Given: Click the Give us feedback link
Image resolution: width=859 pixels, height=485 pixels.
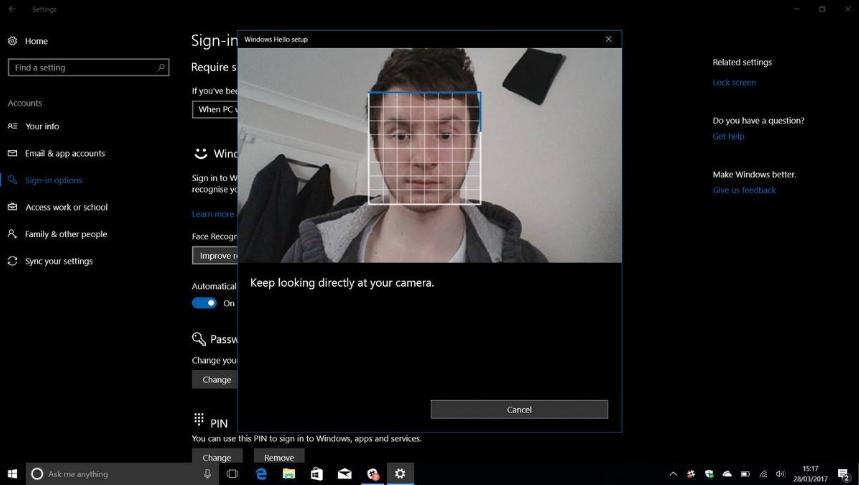Looking at the screenshot, I should pyautogui.click(x=744, y=190).
